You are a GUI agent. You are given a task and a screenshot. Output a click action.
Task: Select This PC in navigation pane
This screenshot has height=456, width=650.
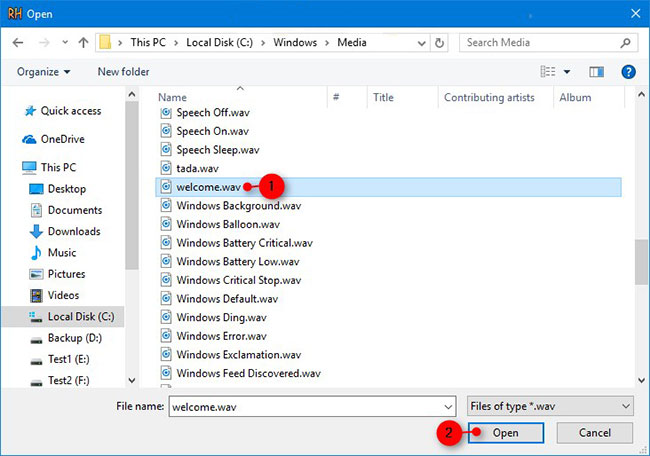point(49,167)
